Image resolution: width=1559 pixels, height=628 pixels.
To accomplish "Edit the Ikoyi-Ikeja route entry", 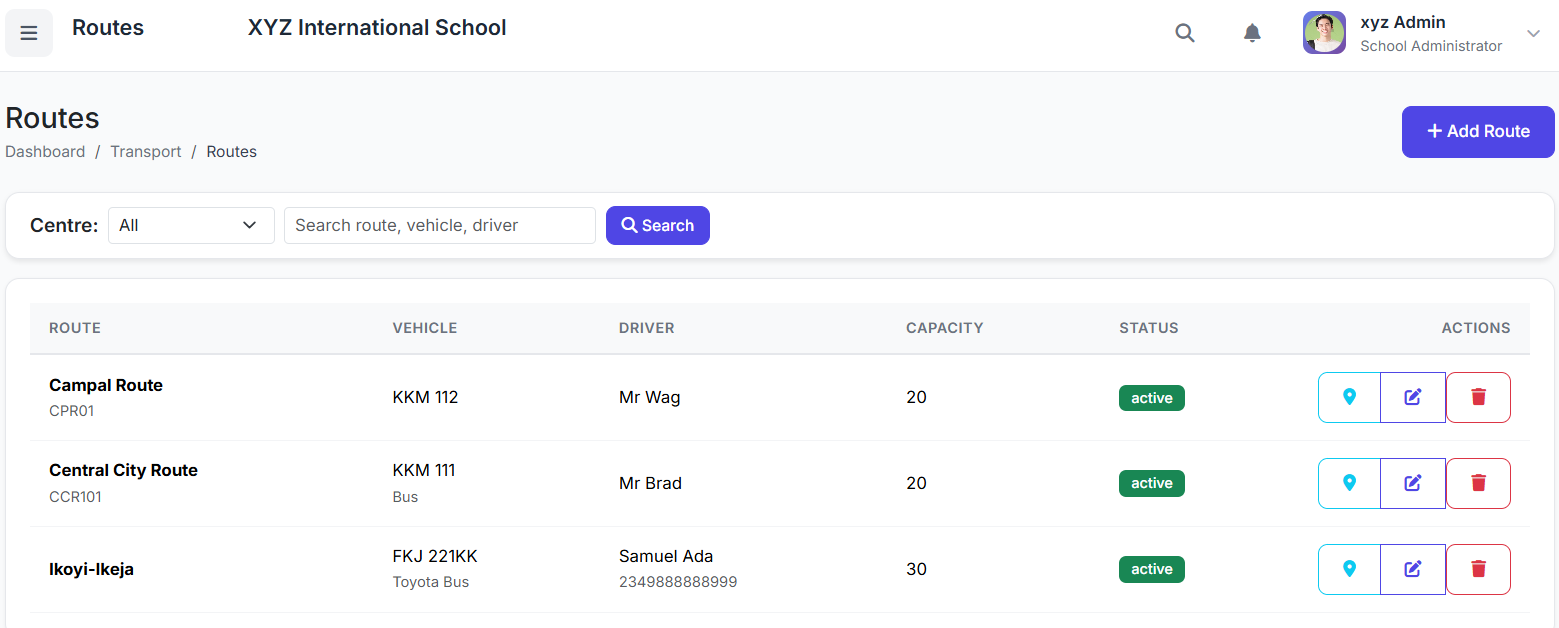I will [x=1413, y=570].
